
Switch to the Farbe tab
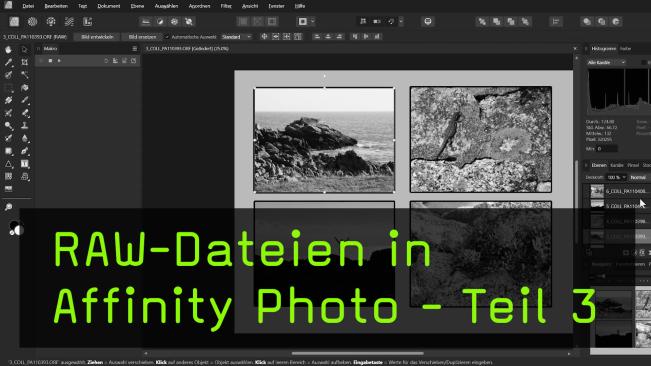pyautogui.click(x=625, y=49)
